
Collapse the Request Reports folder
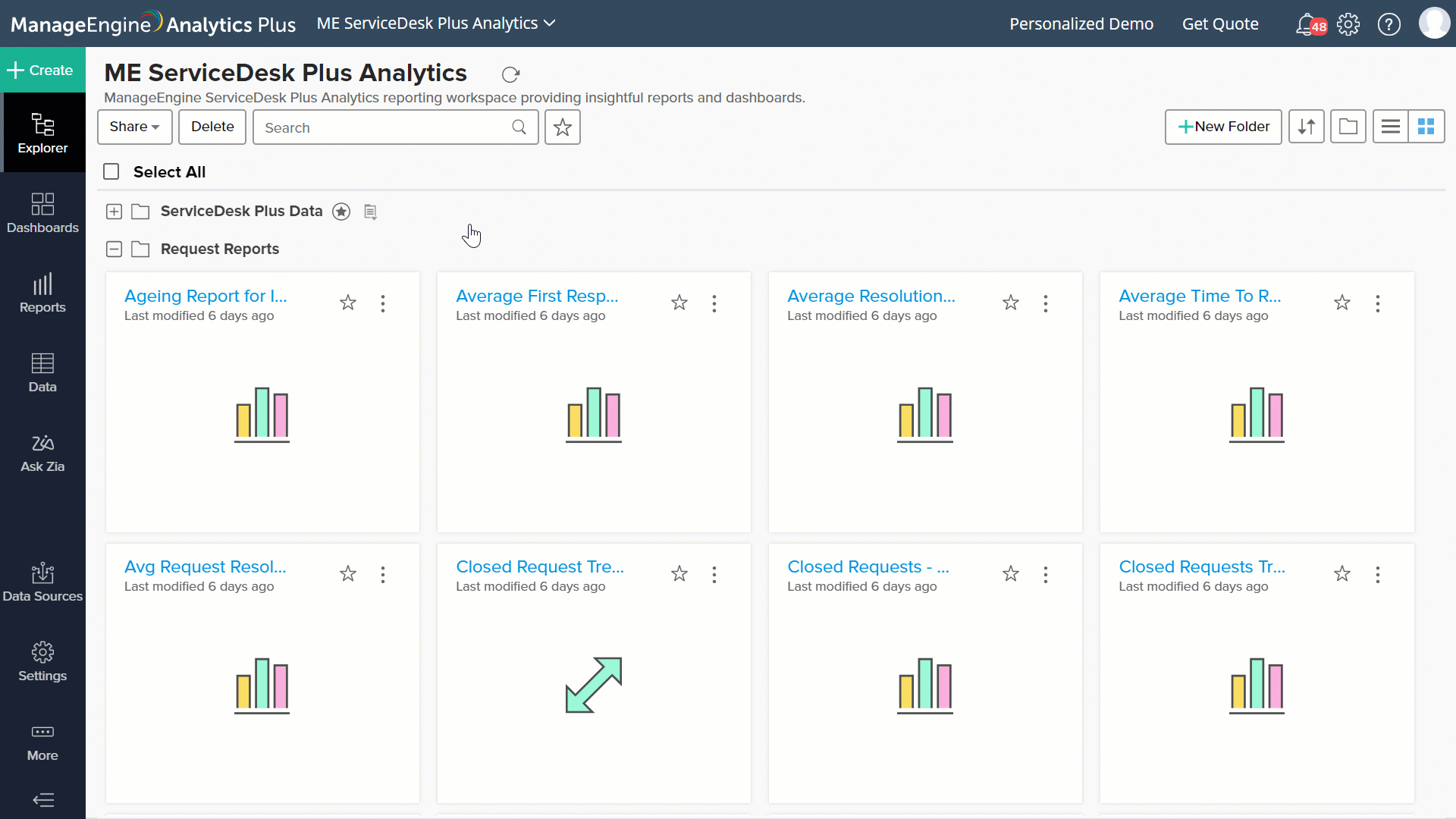click(x=114, y=249)
